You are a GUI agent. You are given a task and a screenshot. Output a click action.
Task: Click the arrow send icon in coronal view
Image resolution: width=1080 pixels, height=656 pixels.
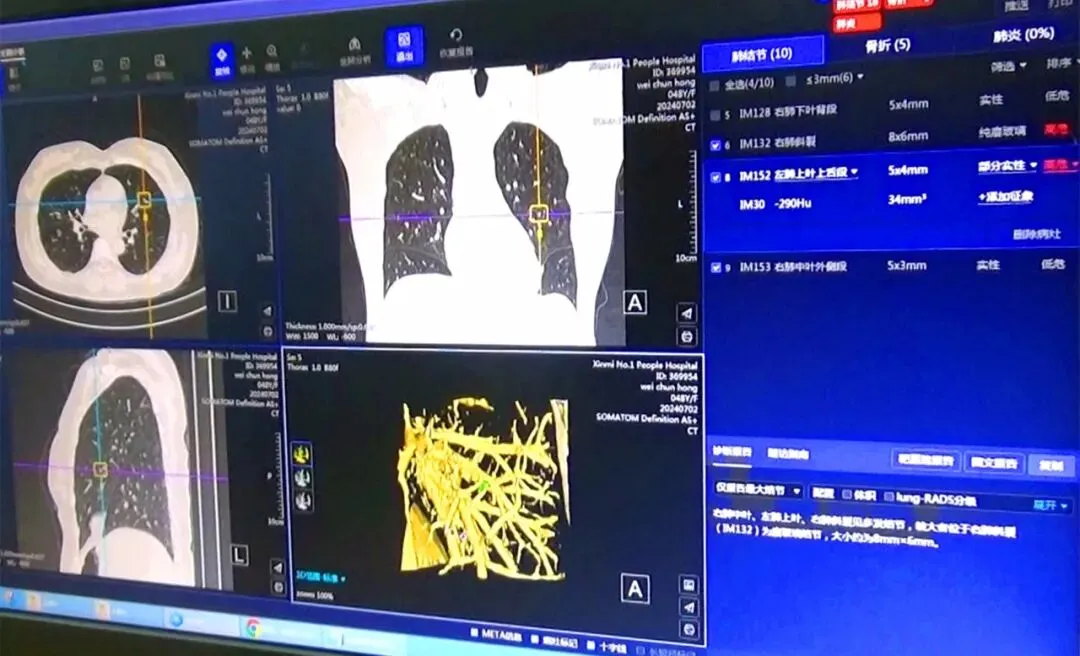pos(687,313)
